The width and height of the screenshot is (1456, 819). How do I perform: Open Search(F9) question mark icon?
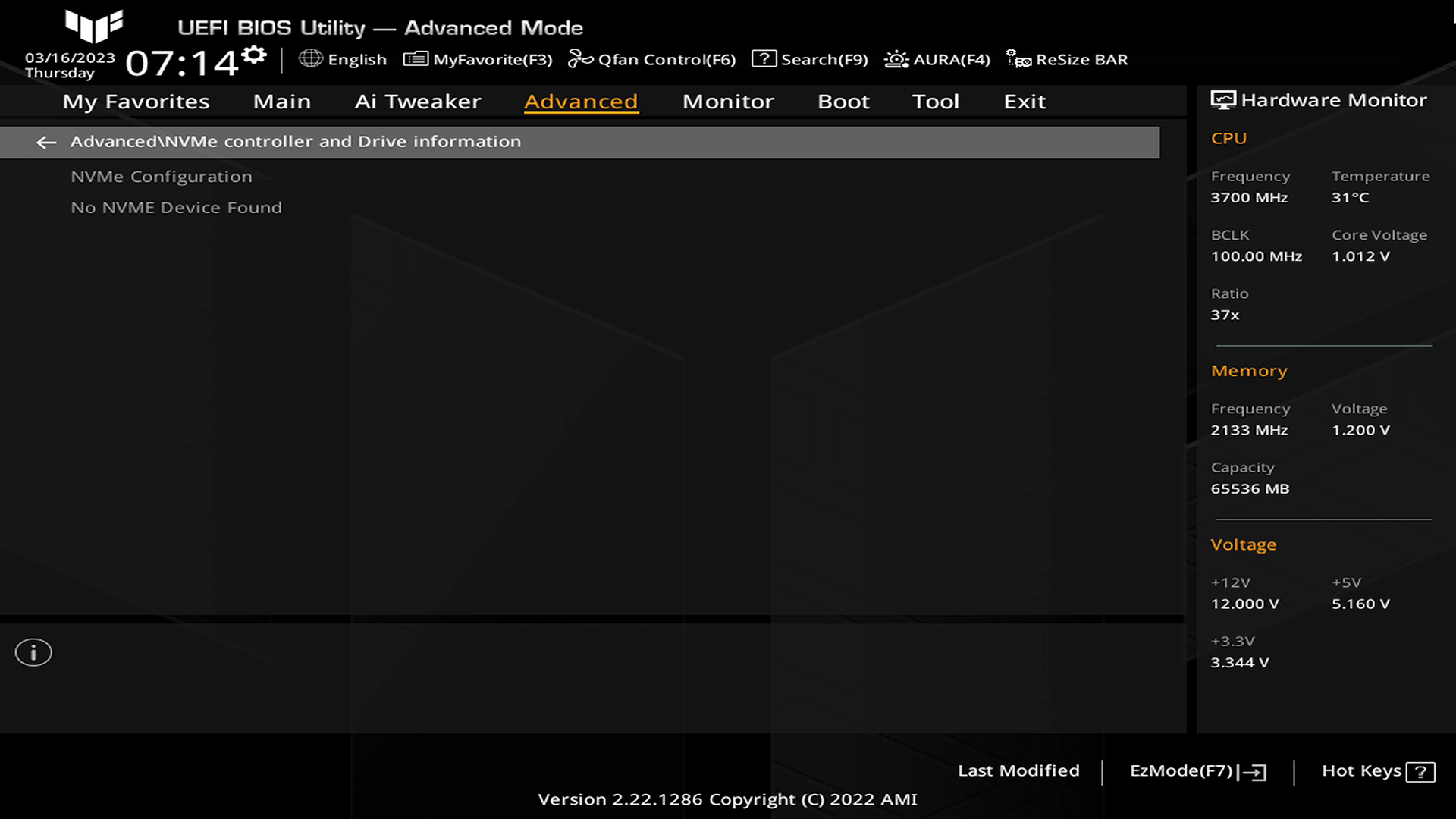point(764,59)
